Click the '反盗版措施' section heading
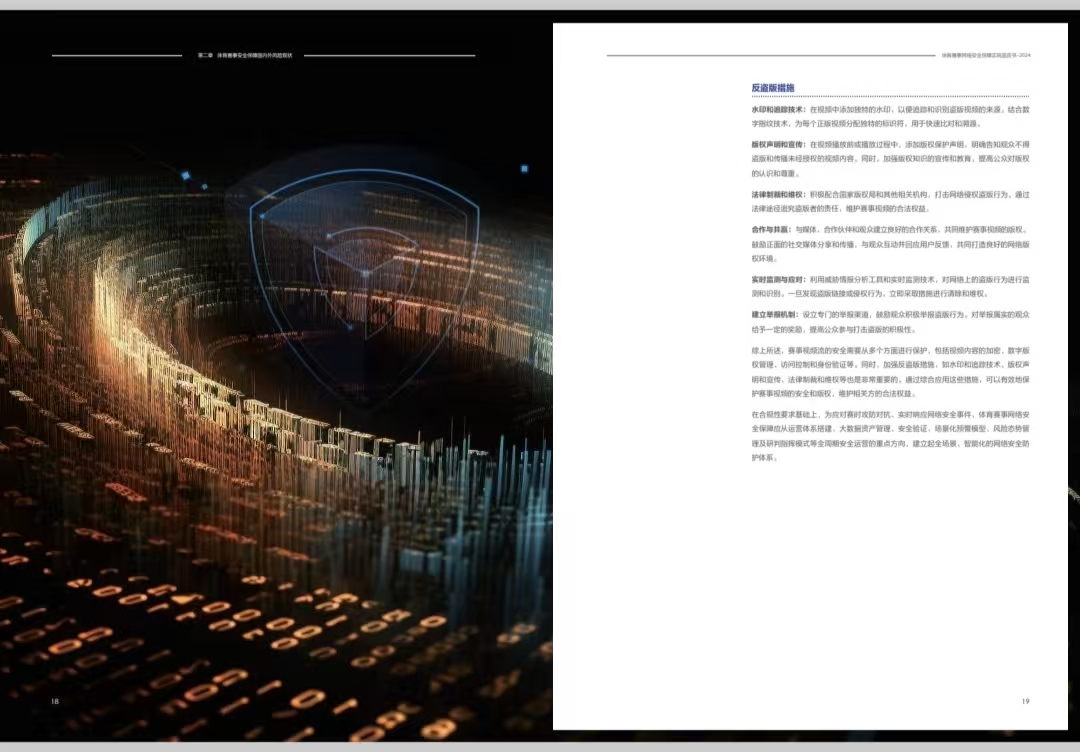 coord(773,88)
